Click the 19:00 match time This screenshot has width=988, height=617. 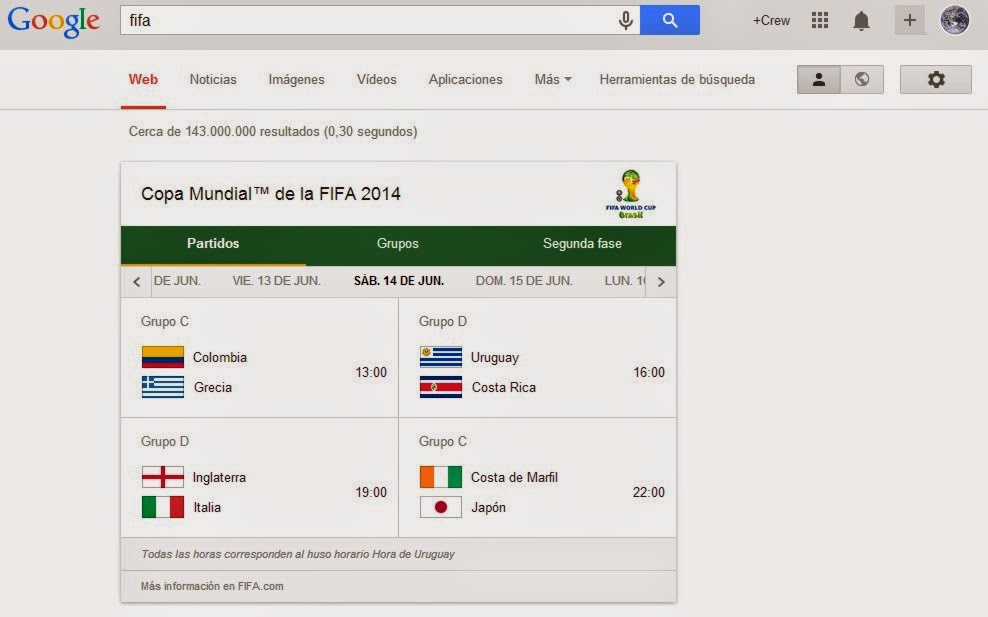point(371,492)
